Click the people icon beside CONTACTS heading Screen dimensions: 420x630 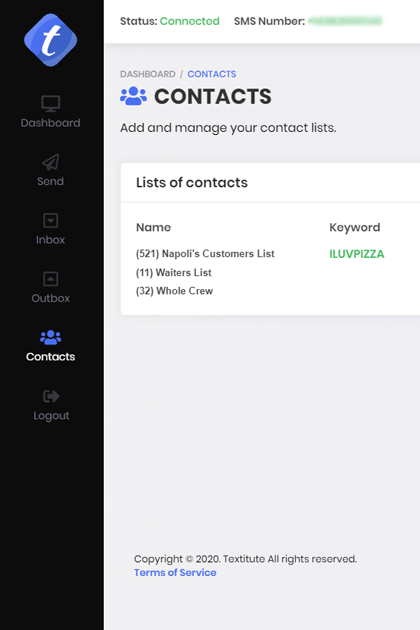tap(133, 96)
